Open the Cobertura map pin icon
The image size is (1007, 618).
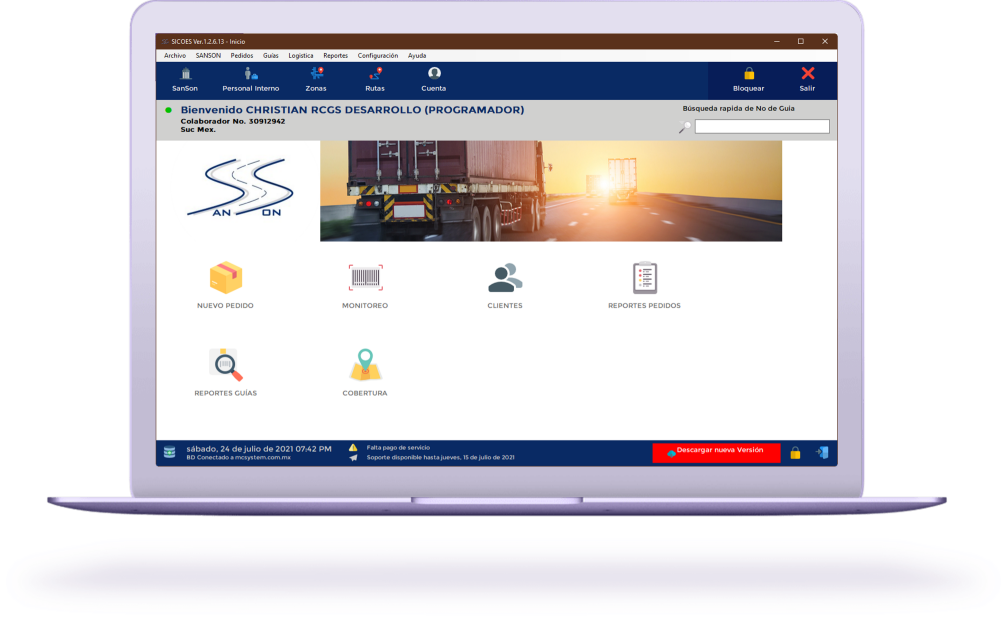coord(365,365)
